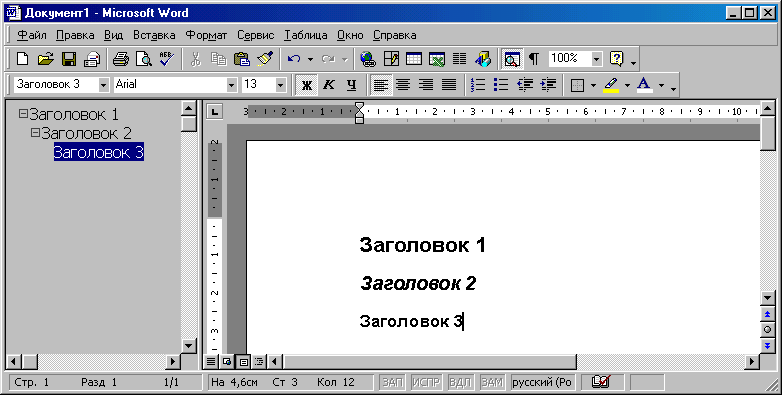Click the ИСПР track changes indicator

[426, 382]
